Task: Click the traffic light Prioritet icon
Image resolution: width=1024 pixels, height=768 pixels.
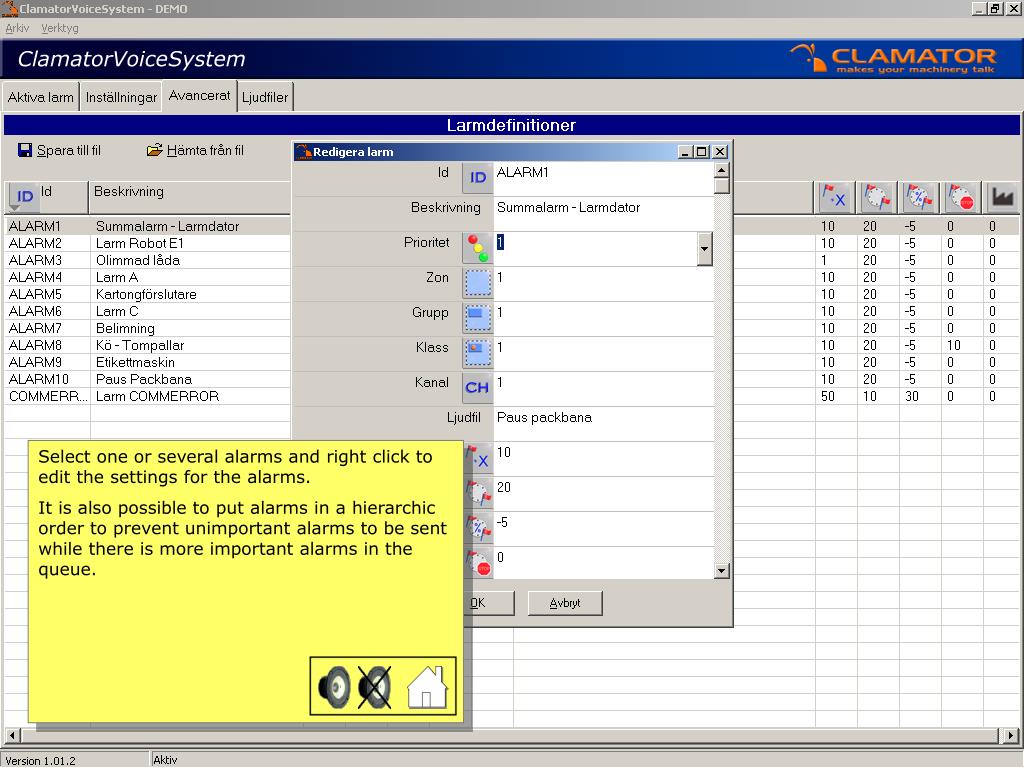Action: point(477,248)
